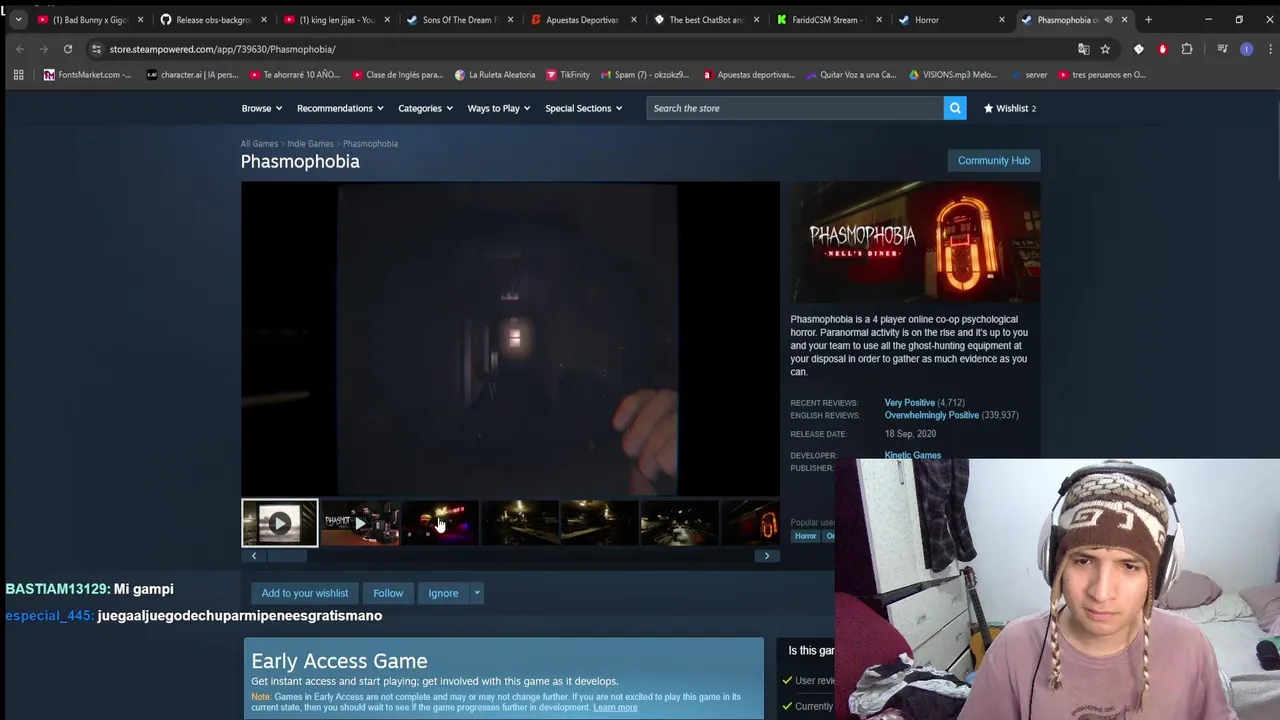Switch to the Sons Of The Dream tab
This screenshot has height=720, width=1280.
coord(459,19)
